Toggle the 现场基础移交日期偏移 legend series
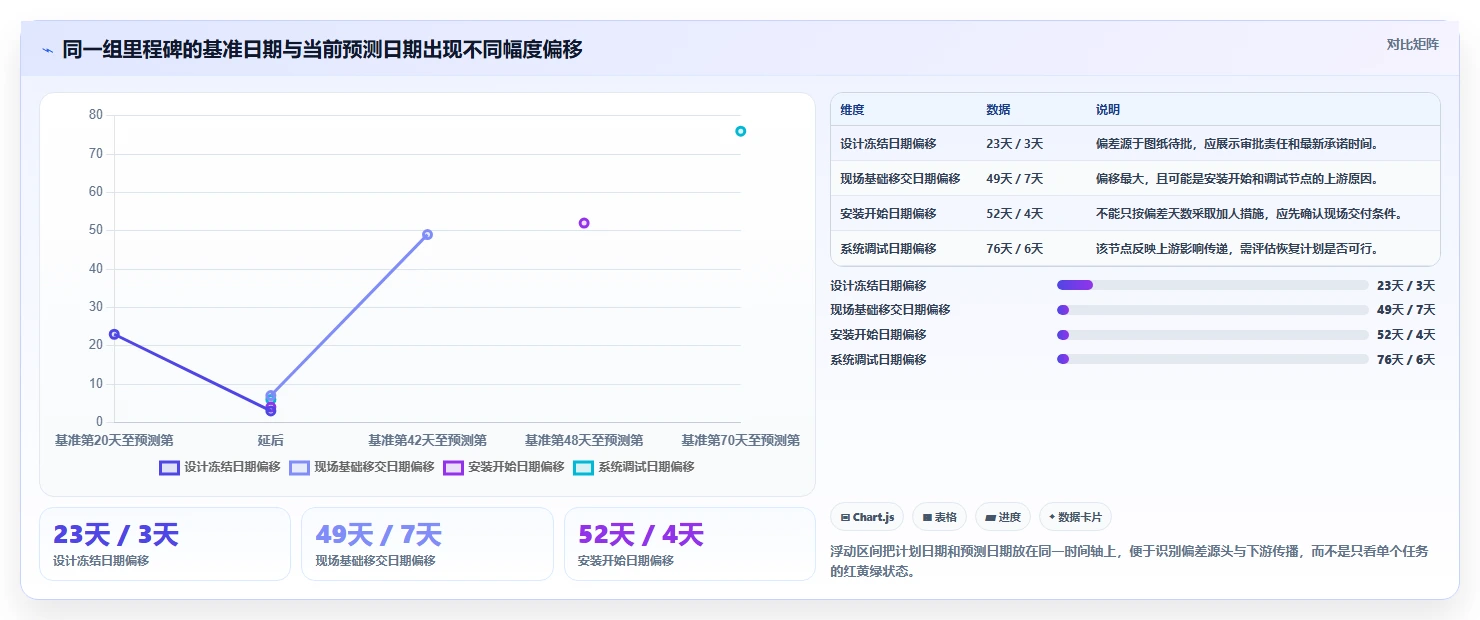Screen dimensions: 1480x620 pos(362,467)
